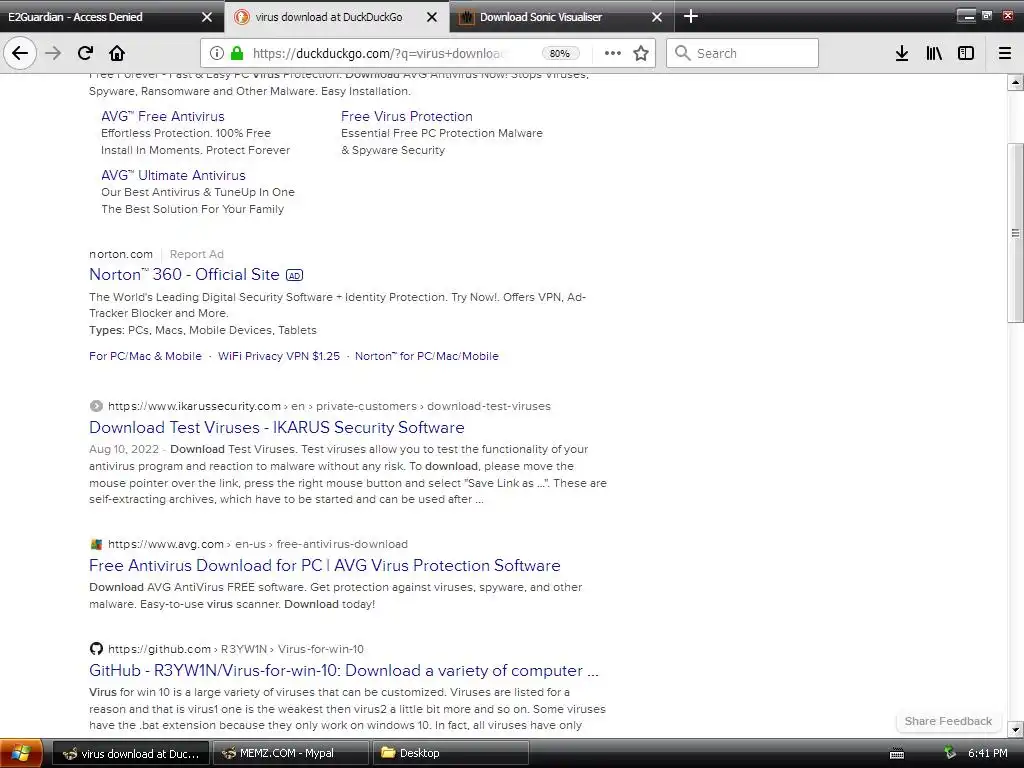Click the DuckDuckGo address bar URL
This screenshot has width=1024, height=768.
tap(377, 54)
